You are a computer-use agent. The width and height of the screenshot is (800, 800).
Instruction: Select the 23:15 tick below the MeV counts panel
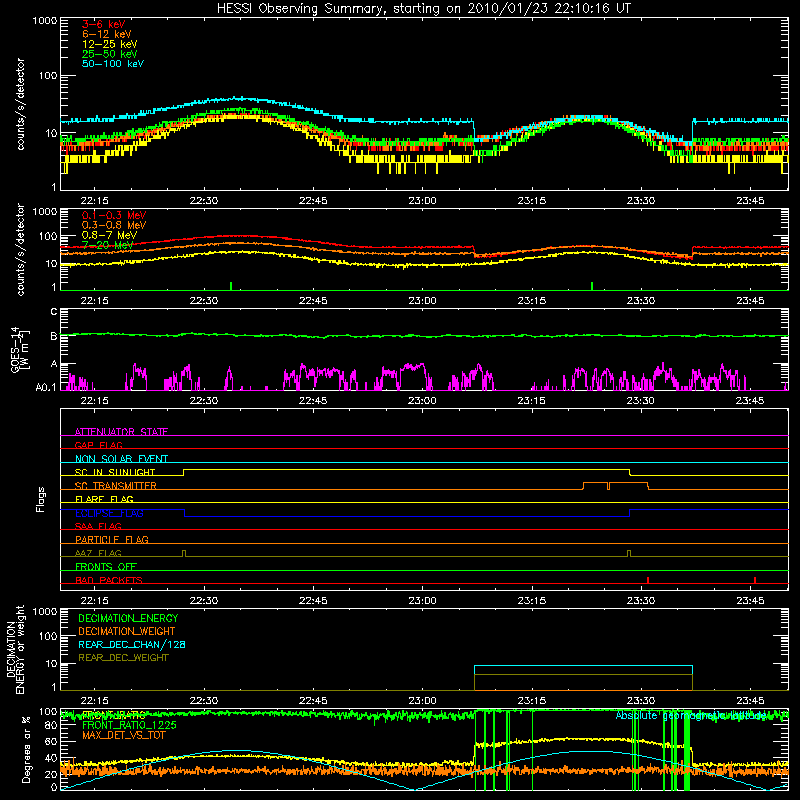click(x=532, y=301)
